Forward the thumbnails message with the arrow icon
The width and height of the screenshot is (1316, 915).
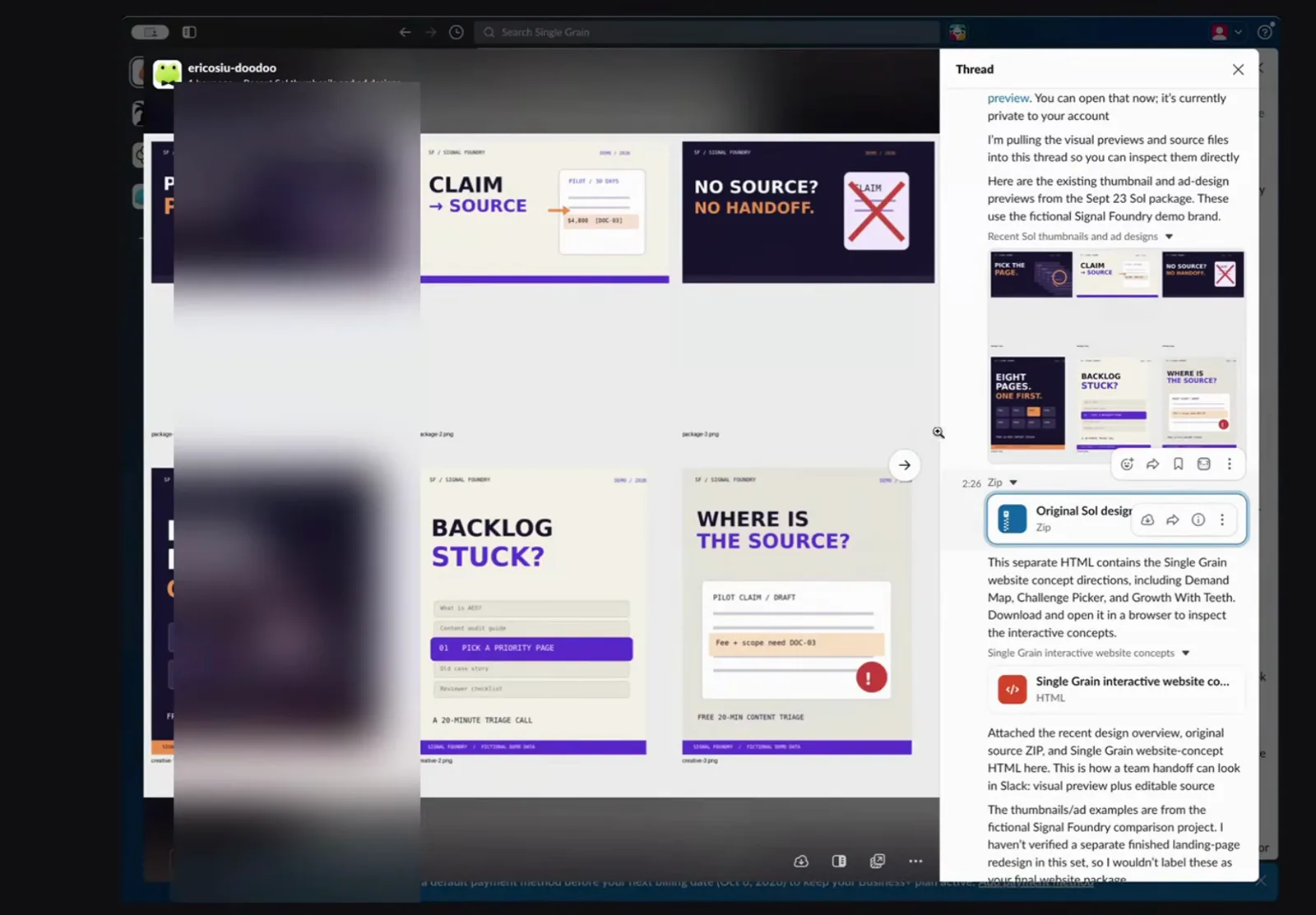click(x=1152, y=464)
